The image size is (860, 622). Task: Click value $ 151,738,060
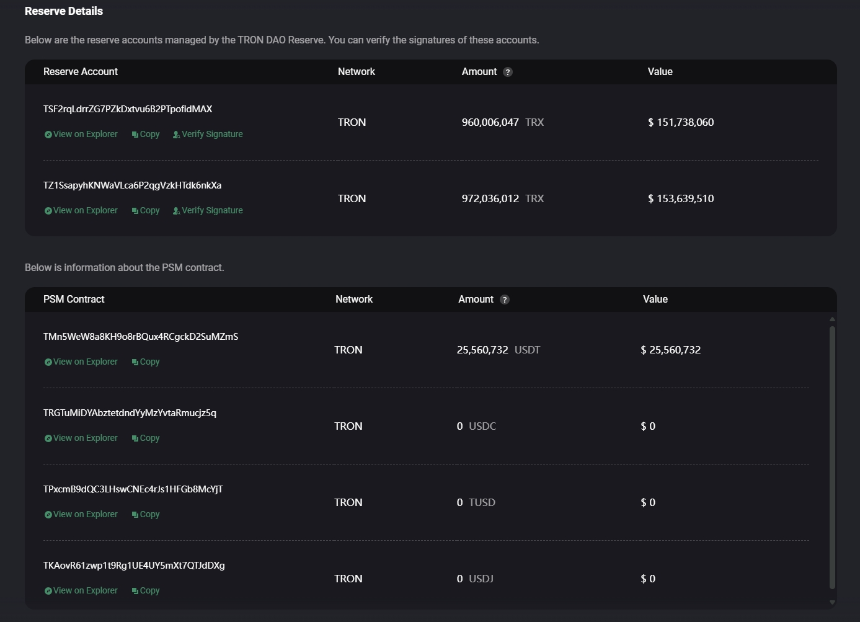[681, 122]
